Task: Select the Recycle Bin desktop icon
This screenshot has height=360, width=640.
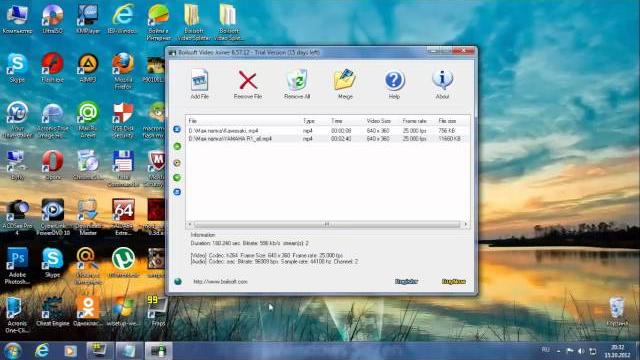Action: [617, 311]
